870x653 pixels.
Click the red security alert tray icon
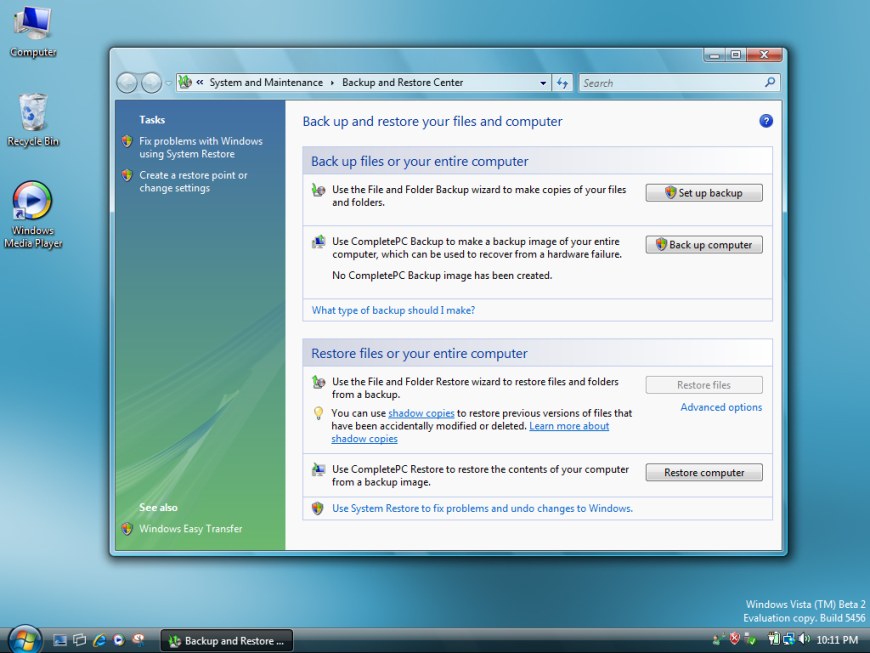click(735, 639)
